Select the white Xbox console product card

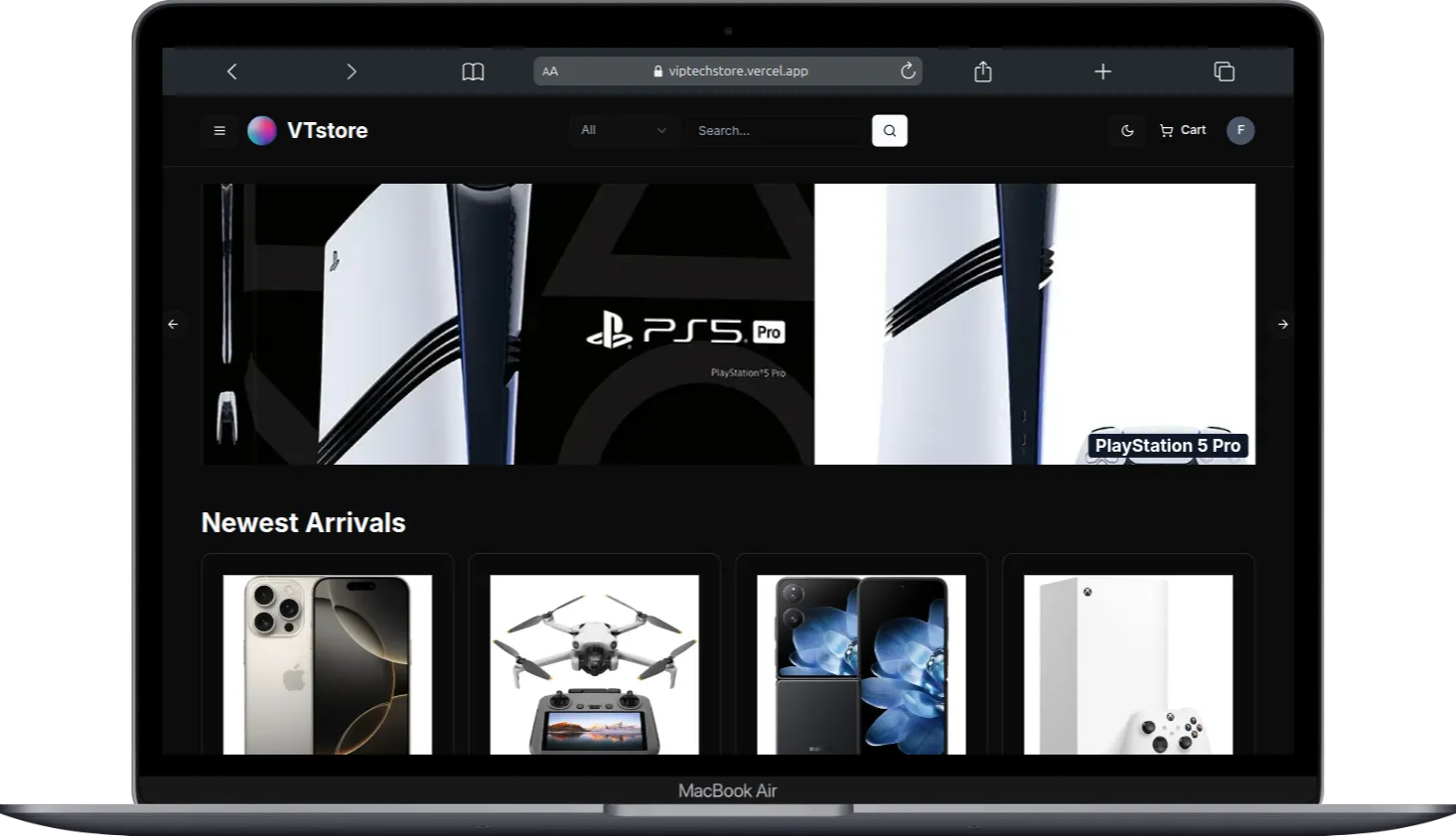pyautogui.click(x=1127, y=663)
